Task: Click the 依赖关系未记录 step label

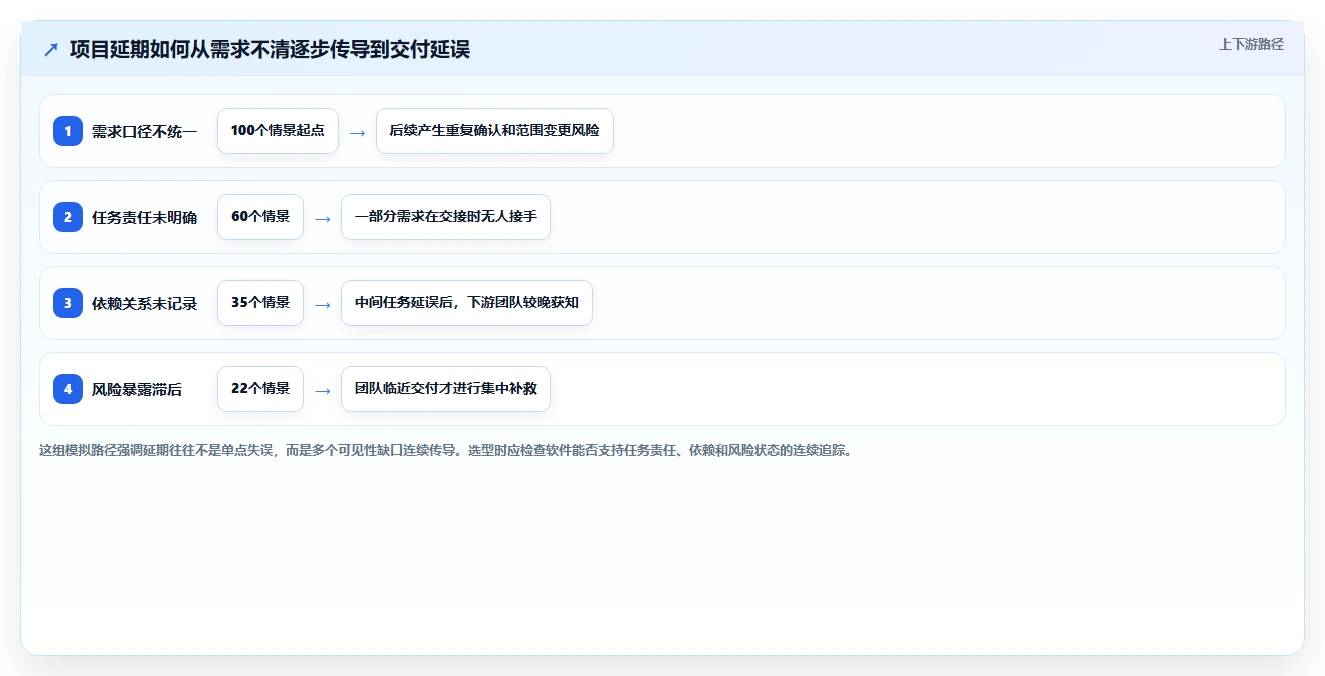Action: 144,303
